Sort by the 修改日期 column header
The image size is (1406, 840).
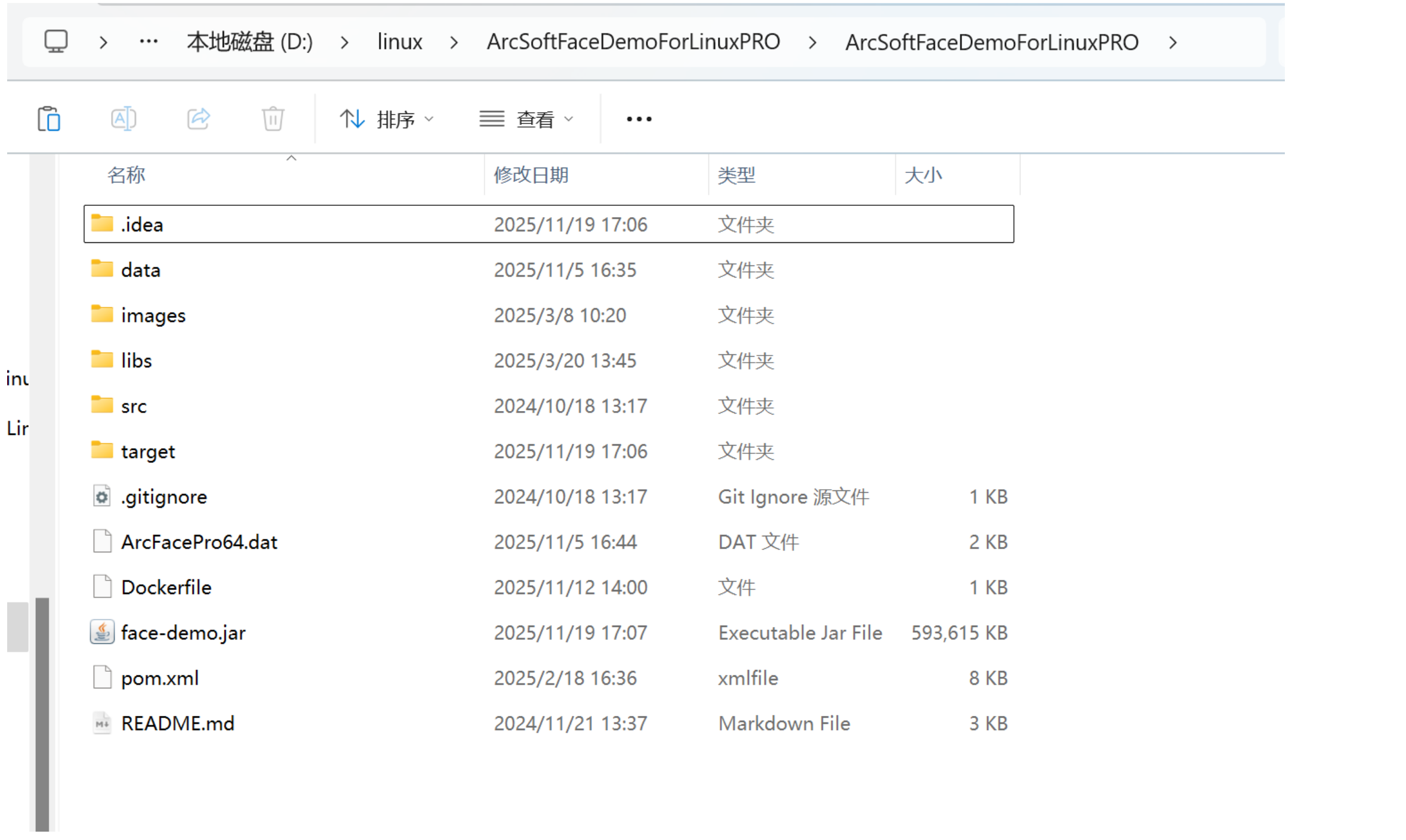531,175
